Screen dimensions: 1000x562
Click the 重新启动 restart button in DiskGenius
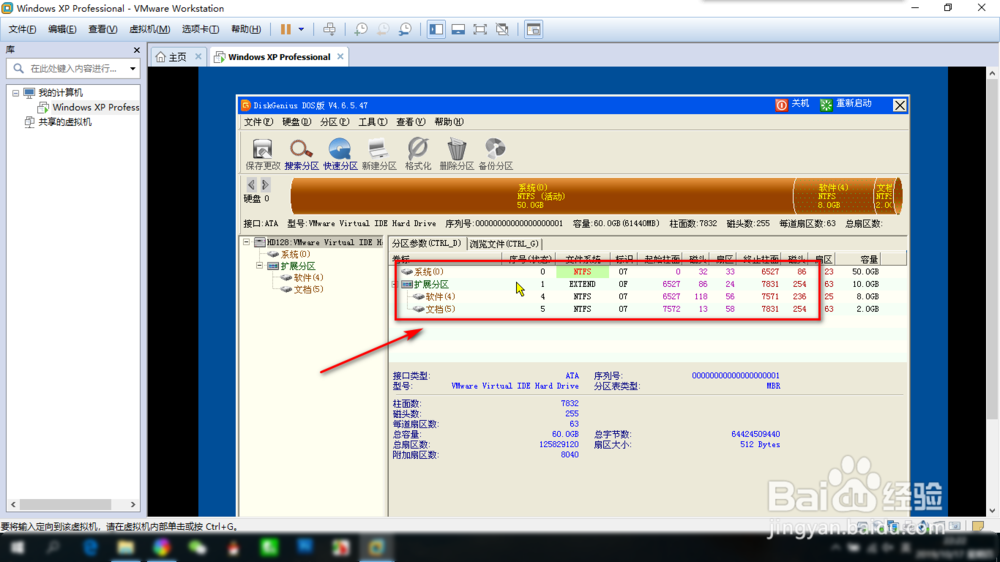coord(846,104)
